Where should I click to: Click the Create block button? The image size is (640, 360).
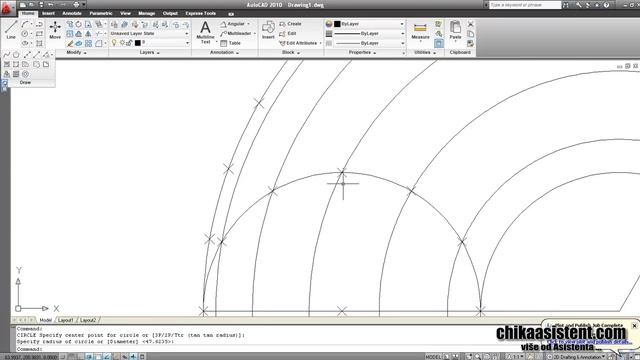290,24
